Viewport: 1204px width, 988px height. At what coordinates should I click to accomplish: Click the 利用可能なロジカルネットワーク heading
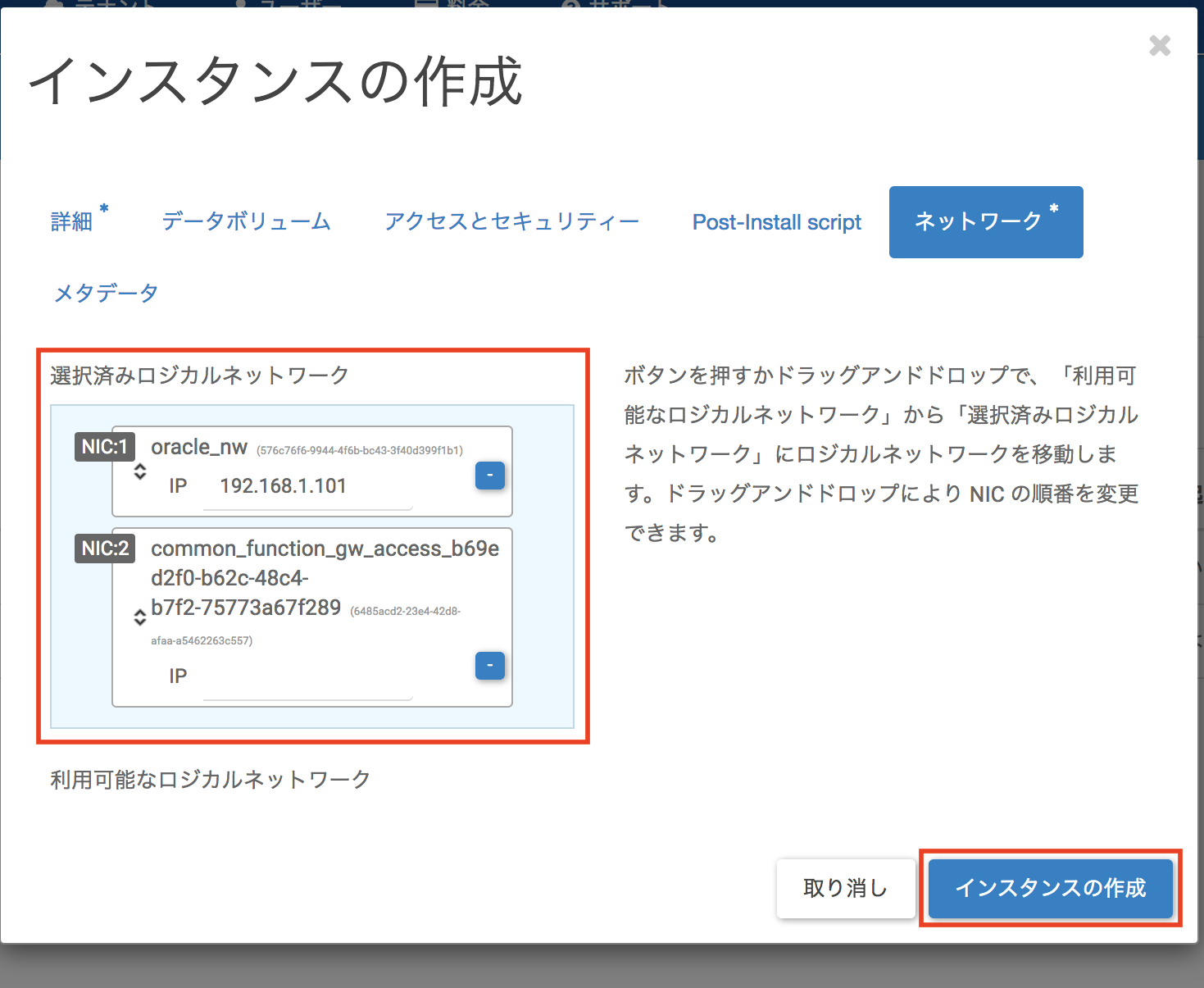click(x=211, y=780)
